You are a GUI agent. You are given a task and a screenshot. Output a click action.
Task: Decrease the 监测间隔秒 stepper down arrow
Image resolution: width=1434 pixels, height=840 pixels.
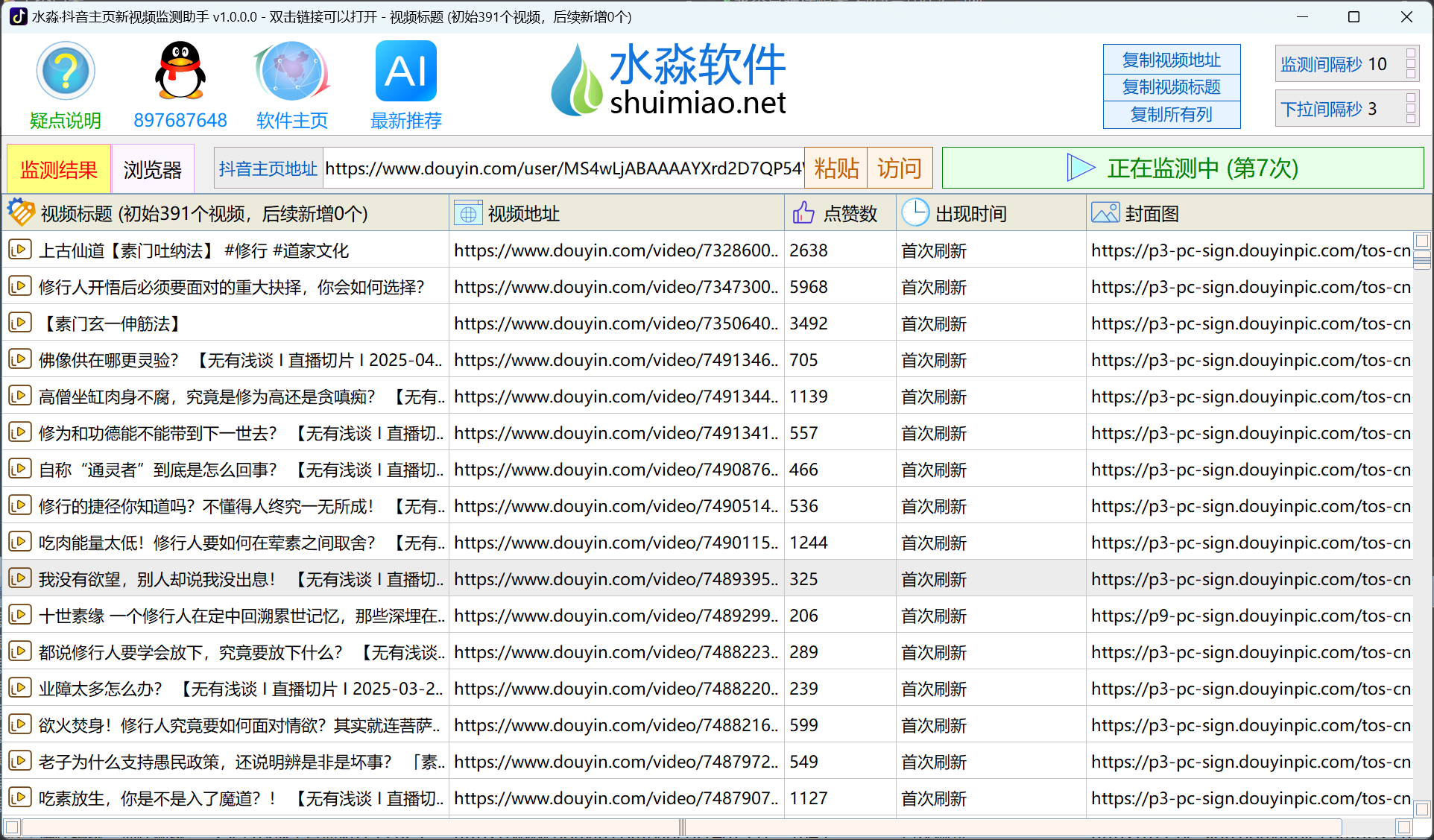coord(1411,72)
